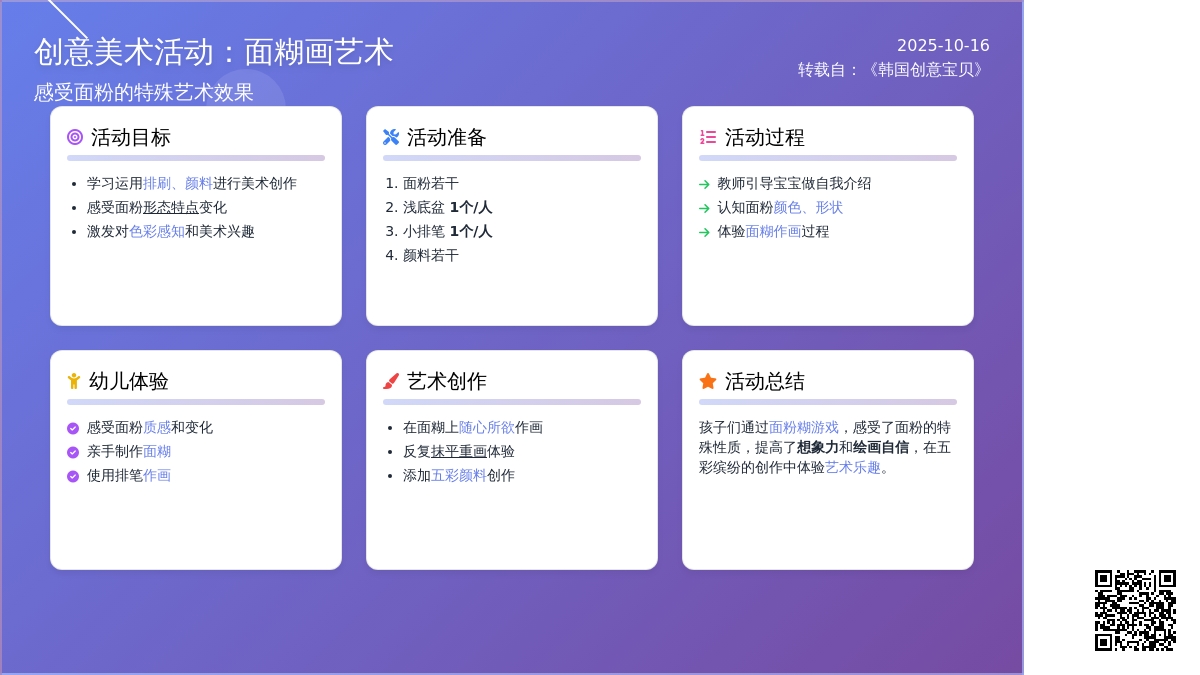Screen dimensions: 1200x675
Task: Click the tools icon beside 活动准备
Action: point(391,137)
